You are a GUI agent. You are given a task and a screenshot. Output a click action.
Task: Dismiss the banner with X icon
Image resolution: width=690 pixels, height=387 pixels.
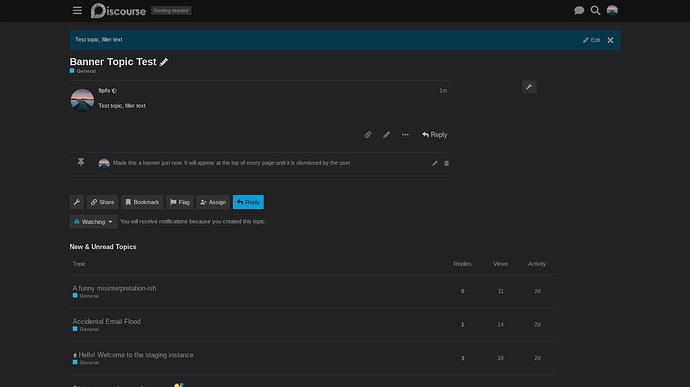pyautogui.click(x=610, y=40)
